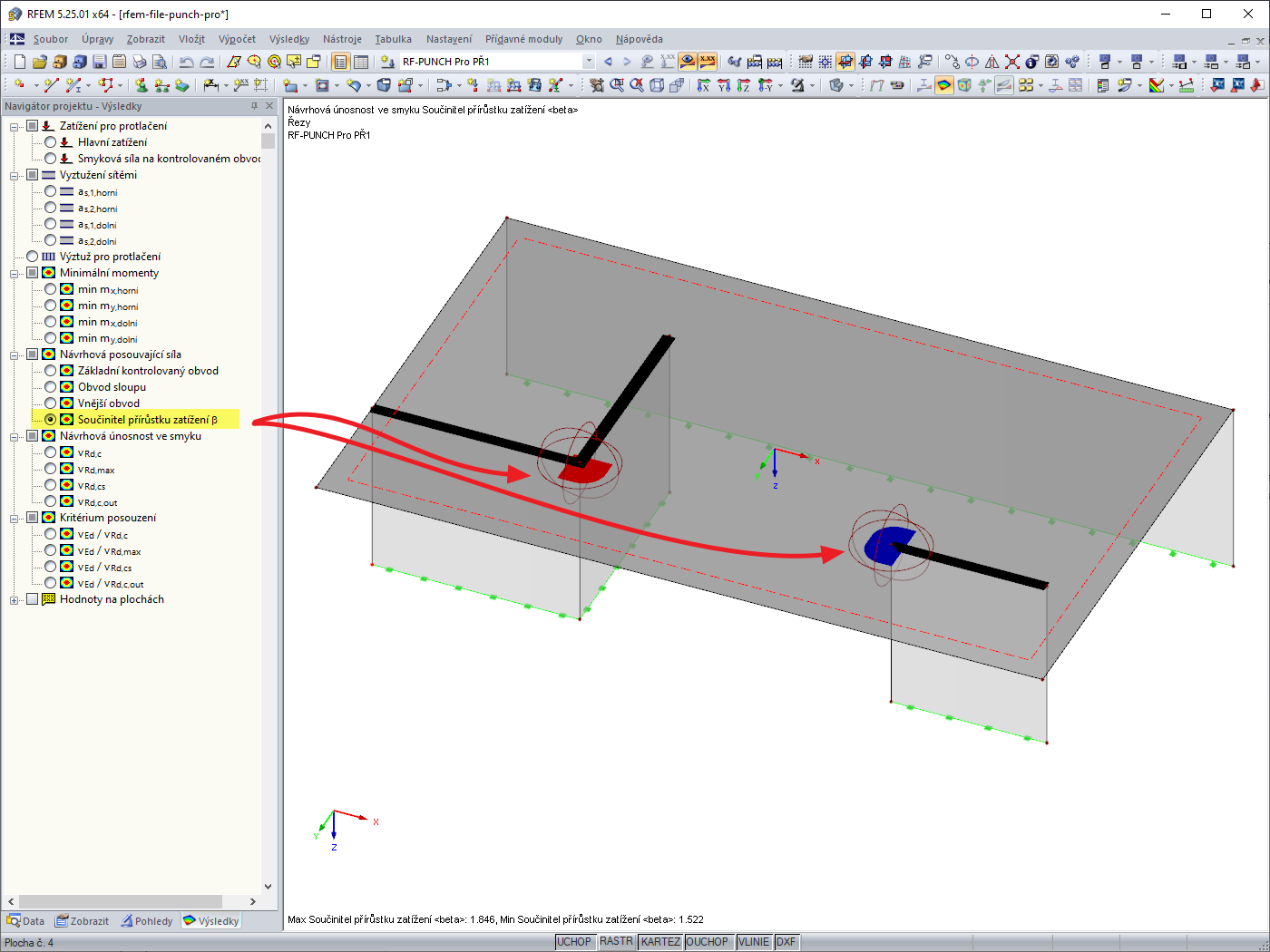
Task: Create a new model file
Action: pos(19,62)
